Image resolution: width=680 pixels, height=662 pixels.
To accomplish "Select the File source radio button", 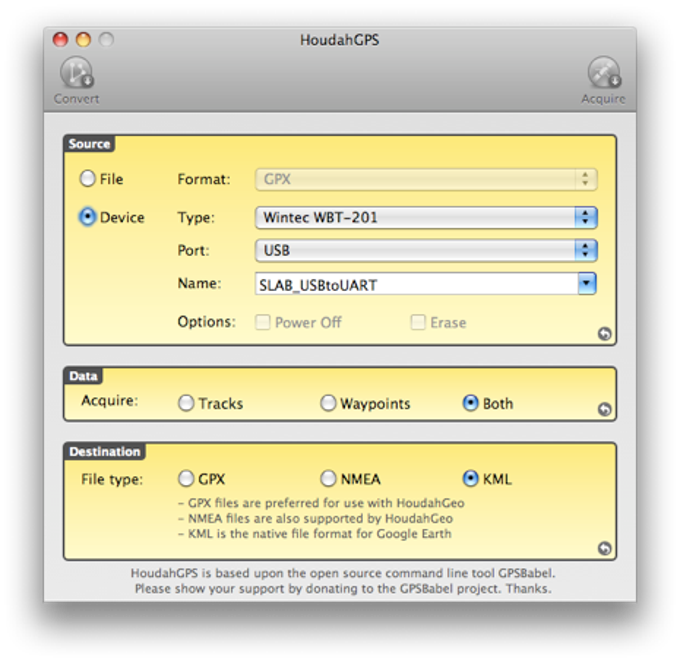I will click(87, 179).
